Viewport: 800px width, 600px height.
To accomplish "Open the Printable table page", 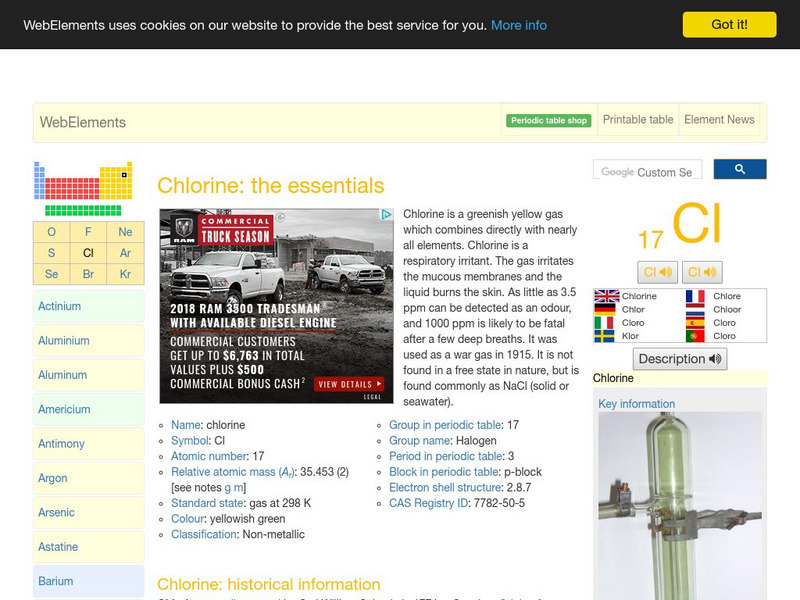I will tap(637, 118).
